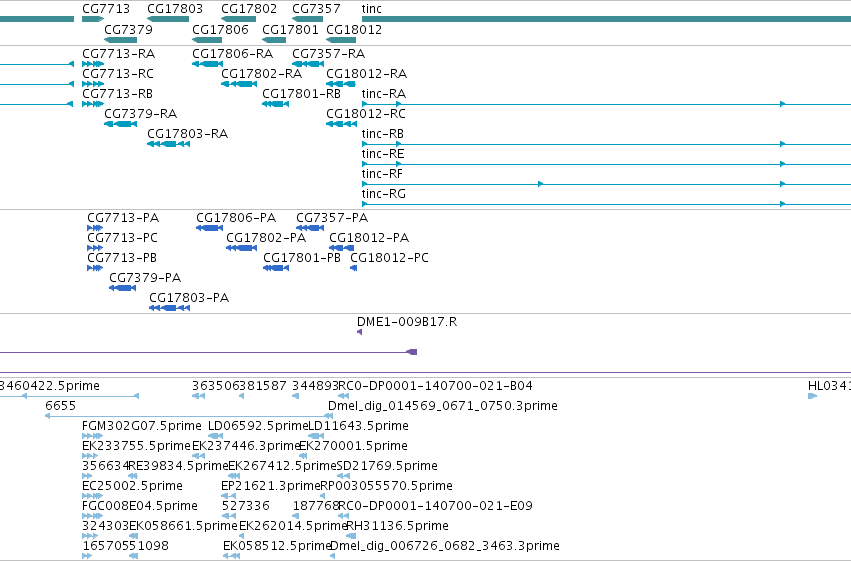
Task: Click transcript CG17806-RA label
Action: coord(232,54)
